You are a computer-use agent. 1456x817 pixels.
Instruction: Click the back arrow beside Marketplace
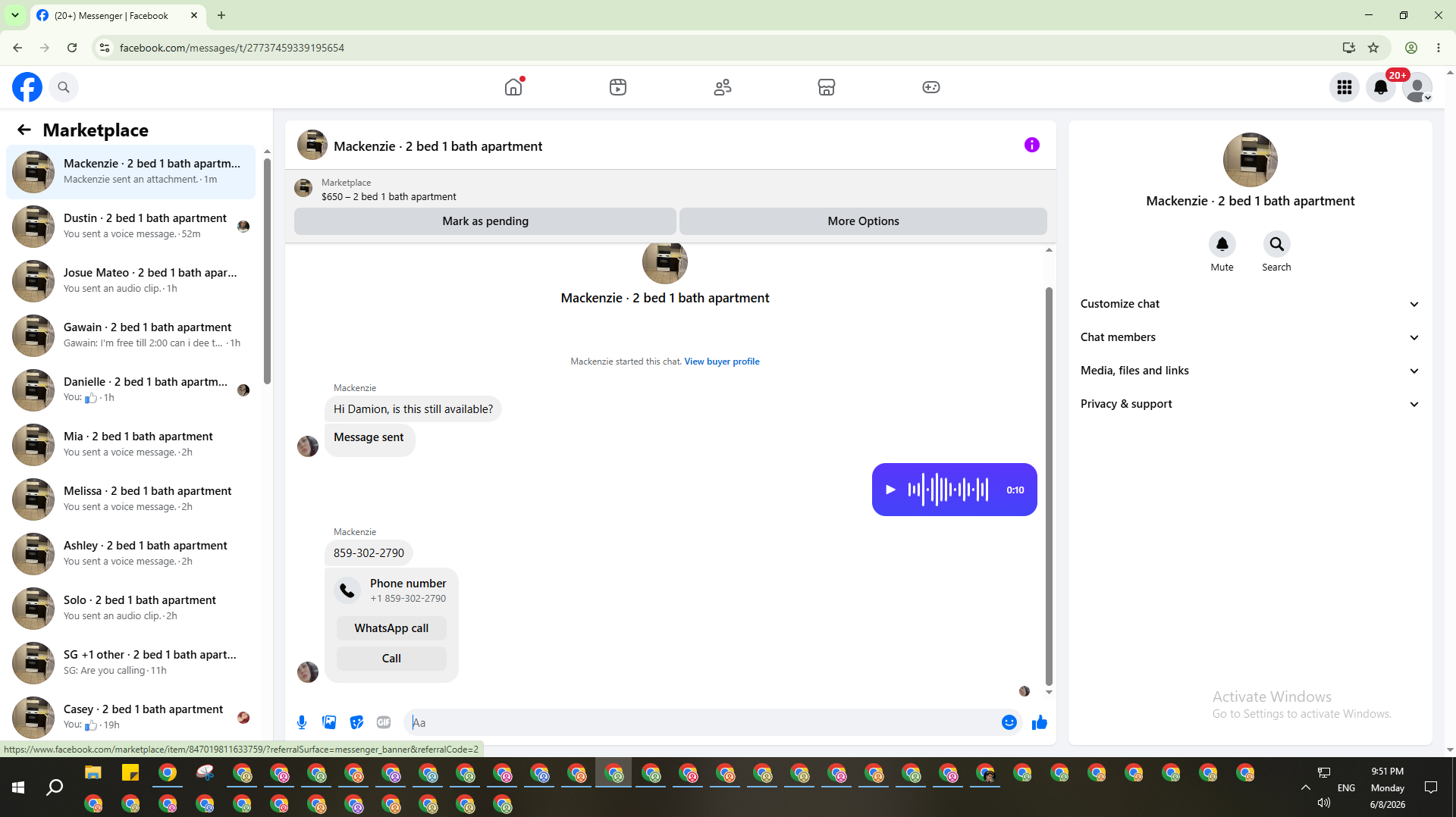pos(24,130)
